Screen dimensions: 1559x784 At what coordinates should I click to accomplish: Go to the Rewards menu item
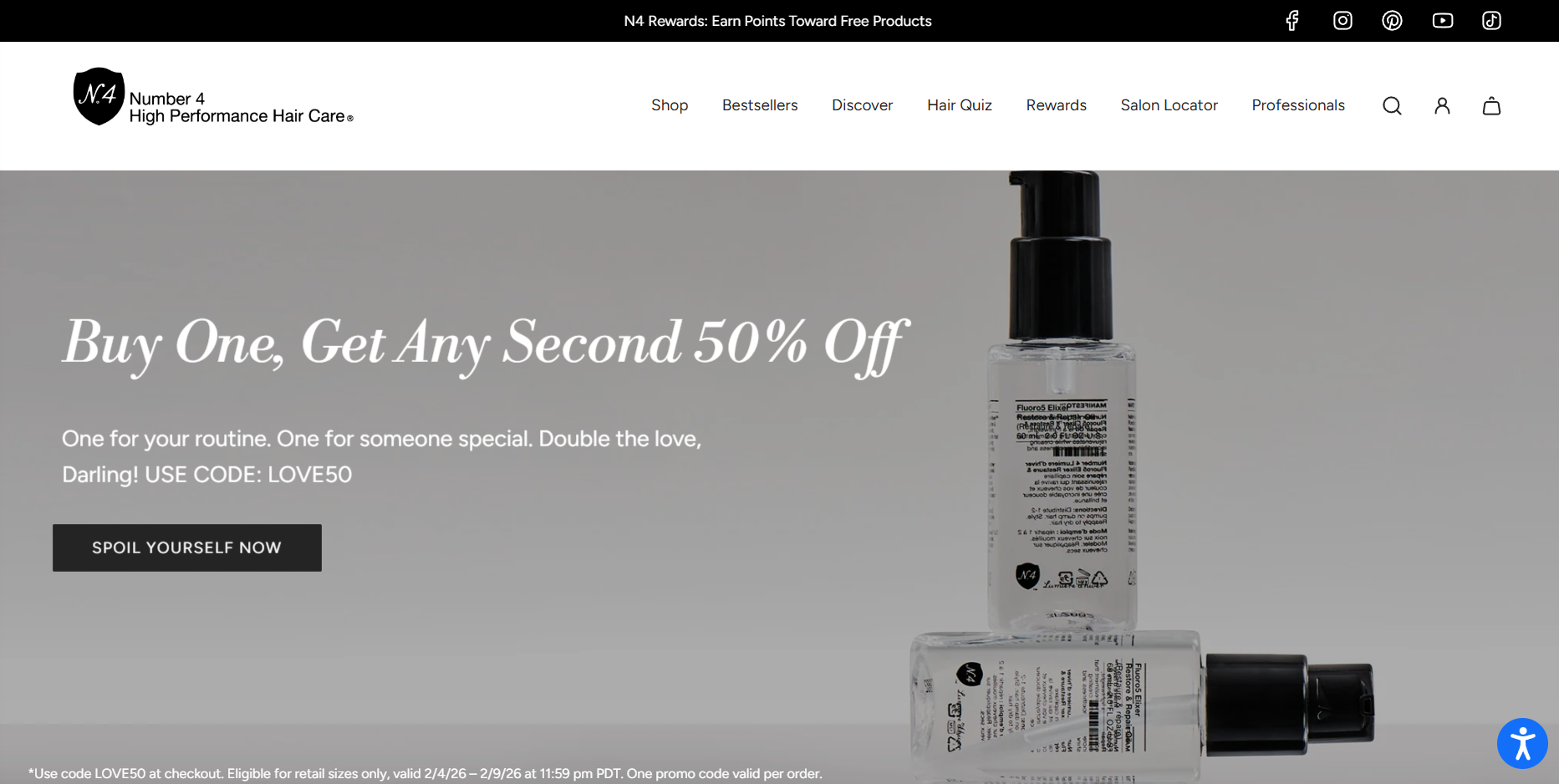click(1057, 105)
